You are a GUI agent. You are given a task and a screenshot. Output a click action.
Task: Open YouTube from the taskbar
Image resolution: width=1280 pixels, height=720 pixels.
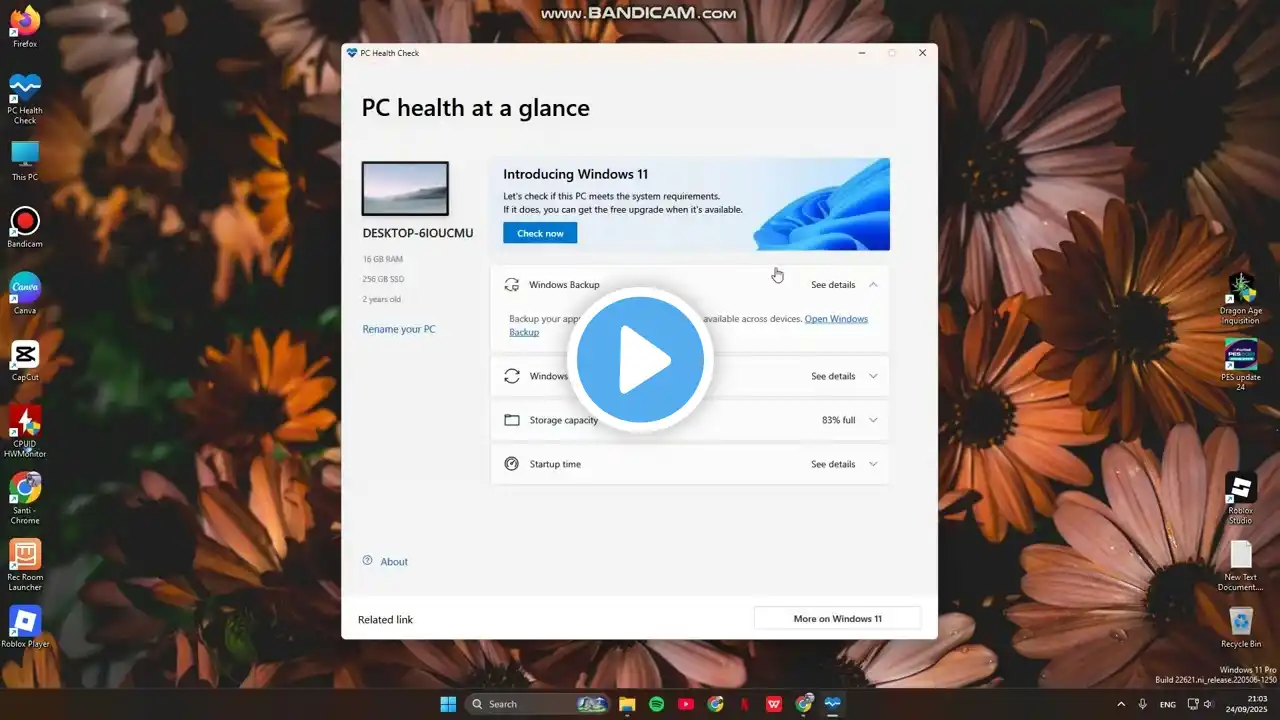[686, 704]
